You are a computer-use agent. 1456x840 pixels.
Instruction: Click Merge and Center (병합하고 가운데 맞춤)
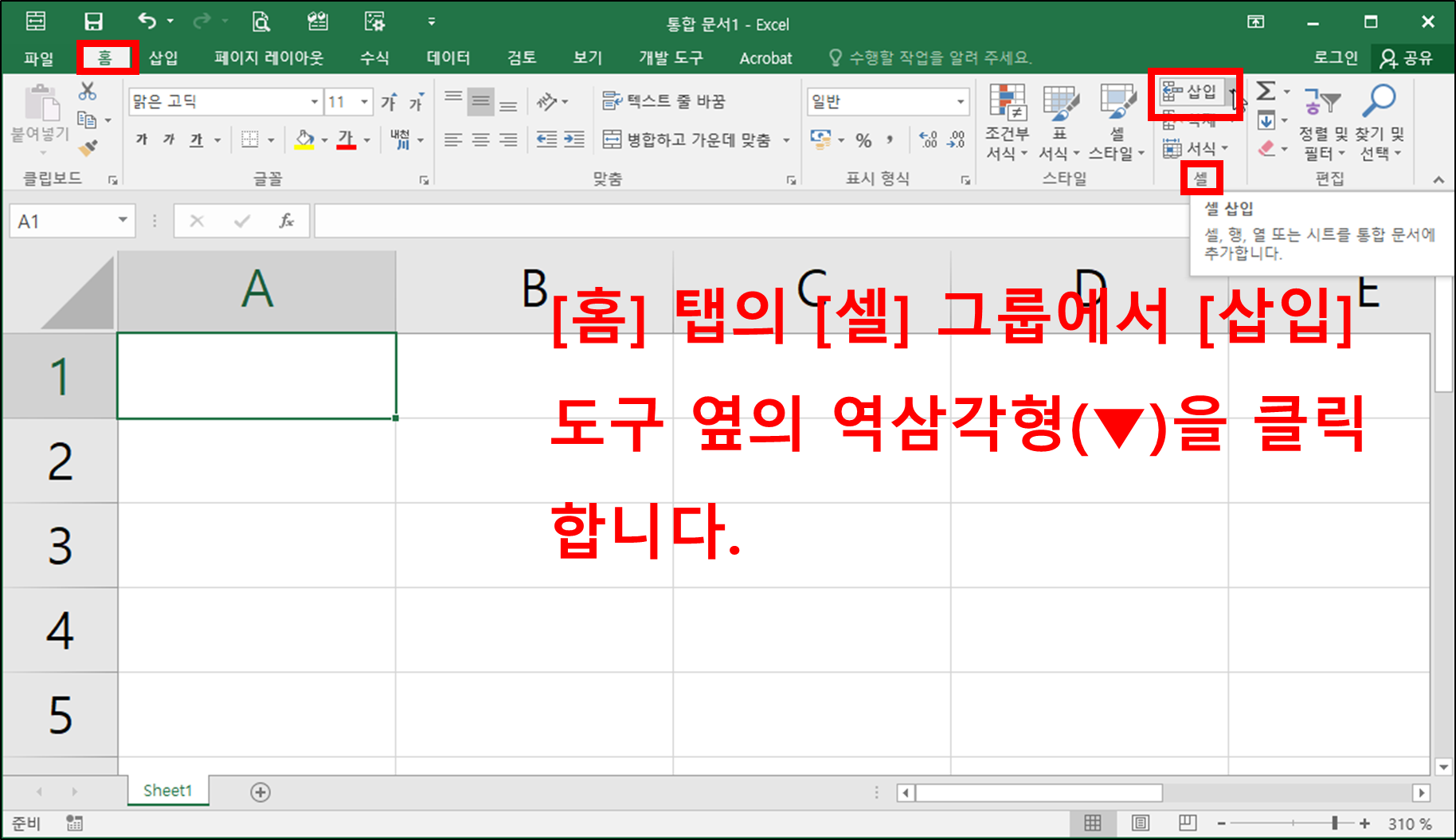pyautogui.click(x=687, y=139)
